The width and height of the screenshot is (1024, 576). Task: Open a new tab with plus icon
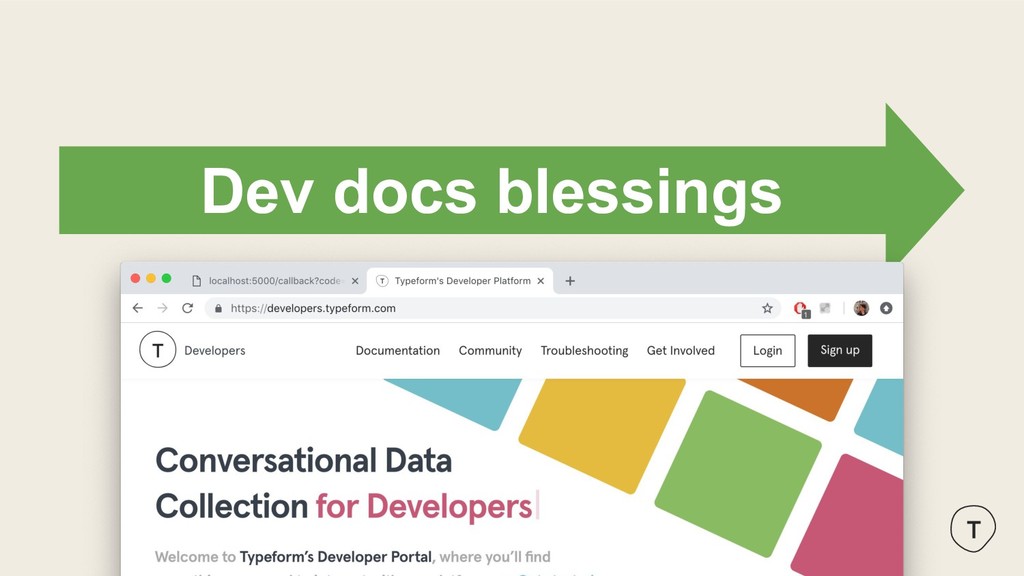click(570, 281)
